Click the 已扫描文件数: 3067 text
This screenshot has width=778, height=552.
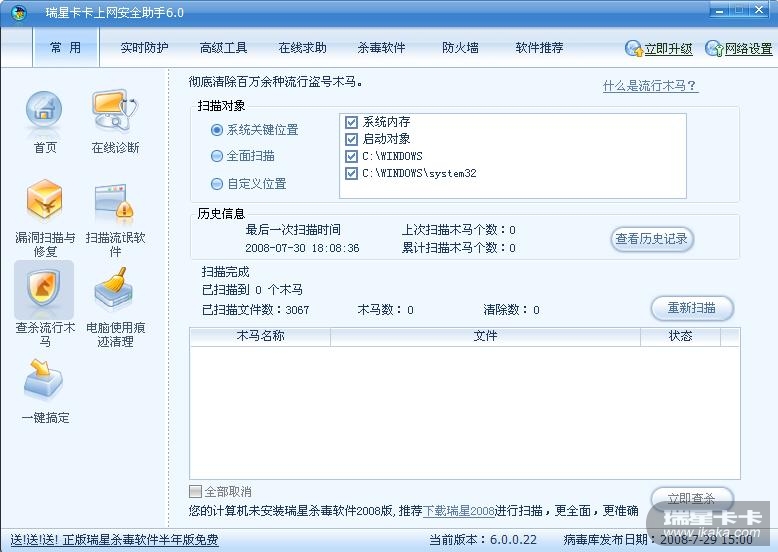click(x=256, y=310)
